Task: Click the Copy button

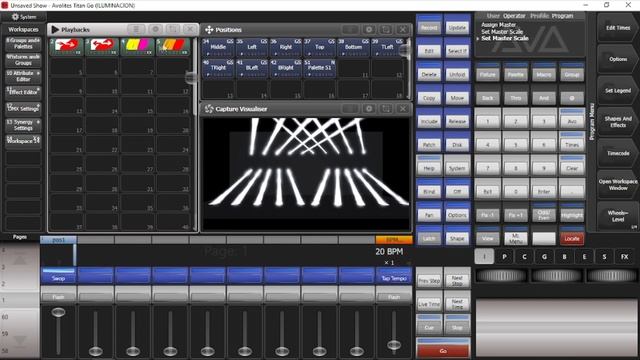Action: tap(429, 96)
